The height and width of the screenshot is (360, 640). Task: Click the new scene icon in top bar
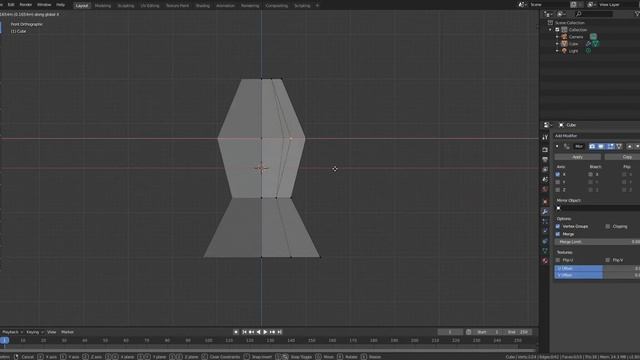[x=573, y=4]
